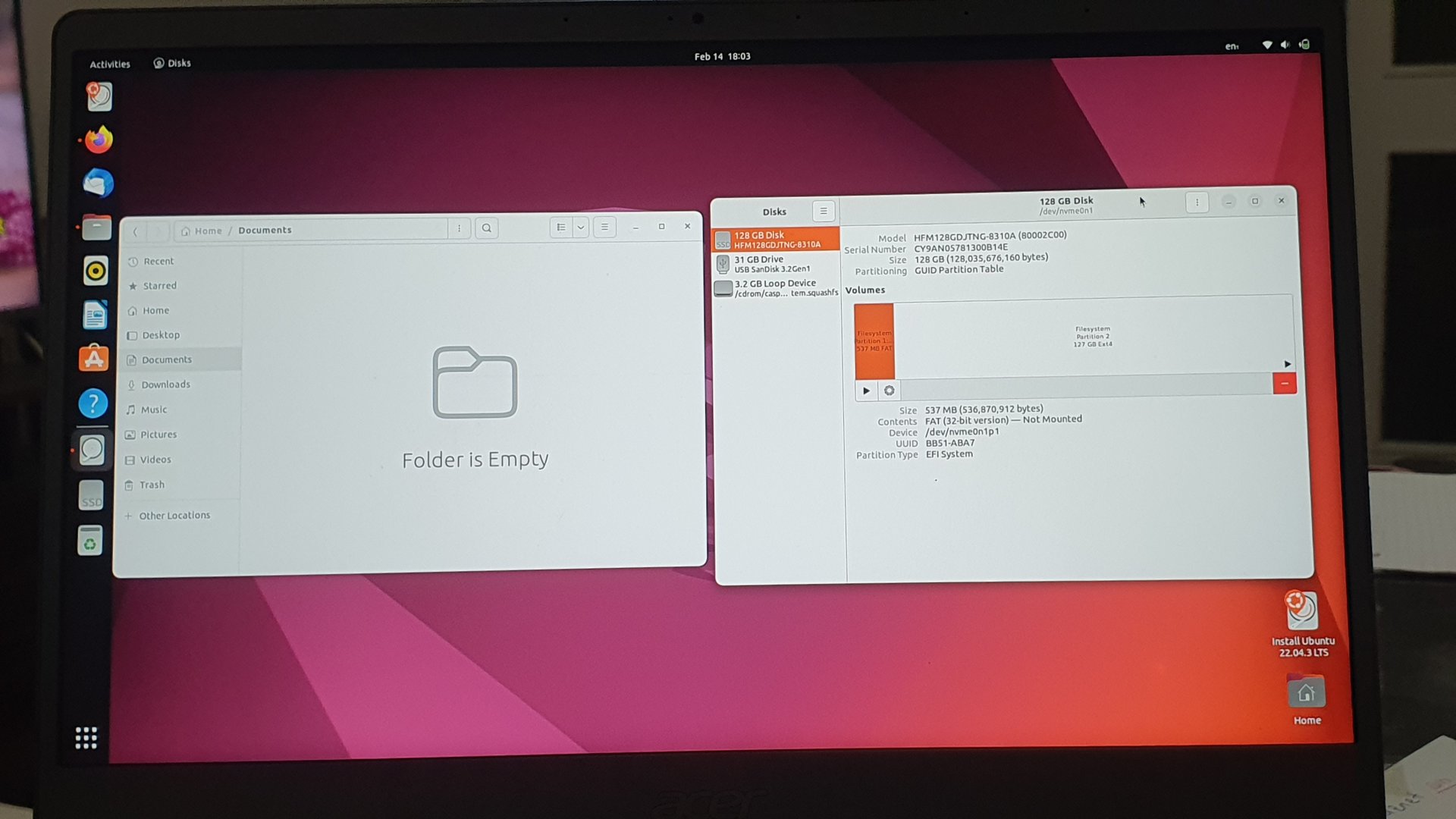Screen dimensions: 1456x819
Task: Open Downloads folder in sidebar
Action: 165,384
